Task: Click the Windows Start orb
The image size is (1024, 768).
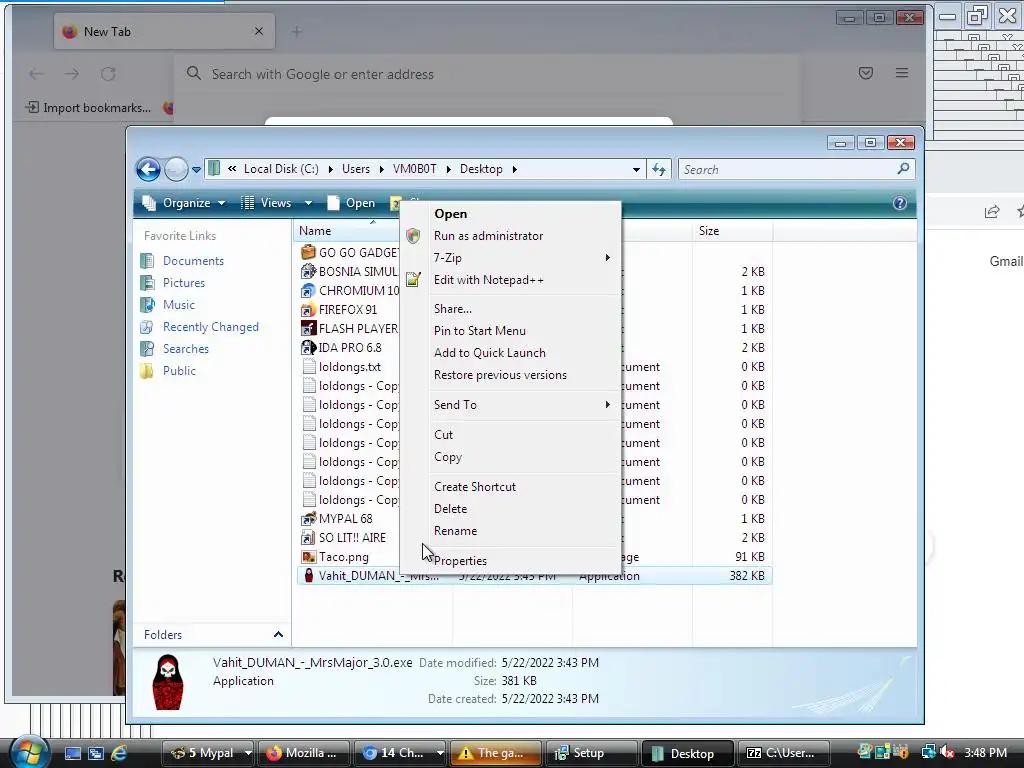Action: 29,752
